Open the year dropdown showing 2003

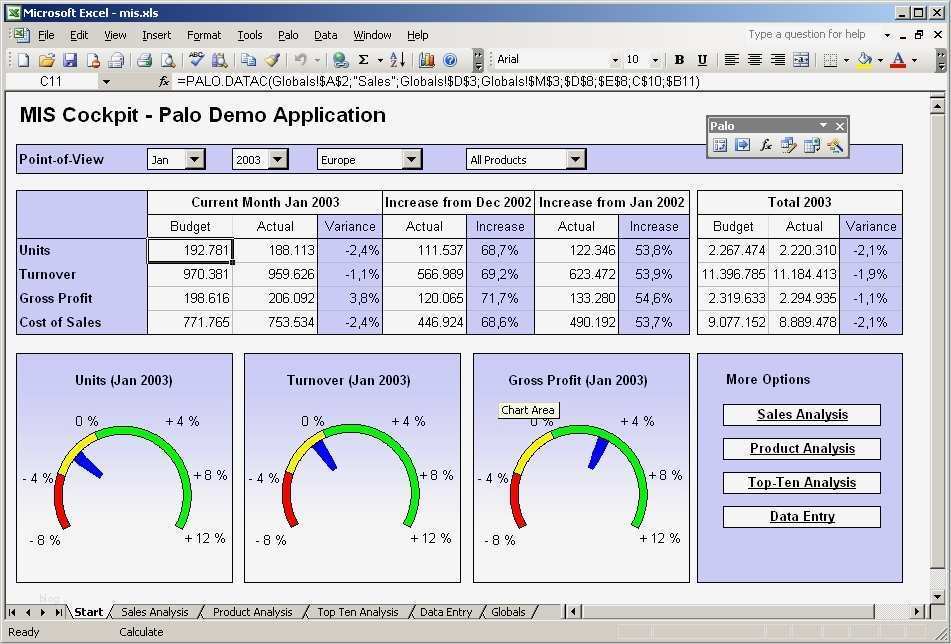[x=277, y=159]
